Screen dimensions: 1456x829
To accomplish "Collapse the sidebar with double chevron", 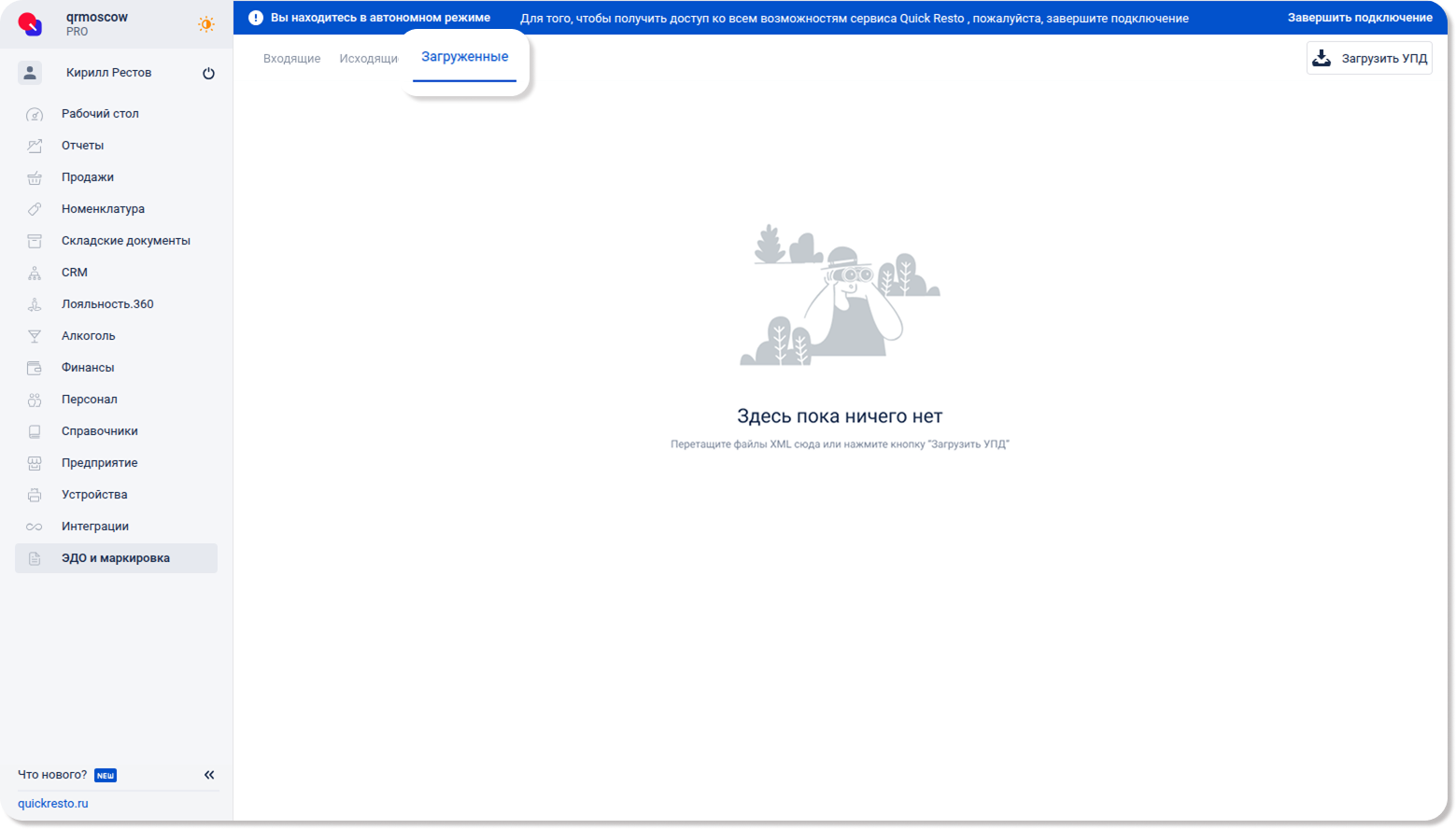I will point(209,775).
